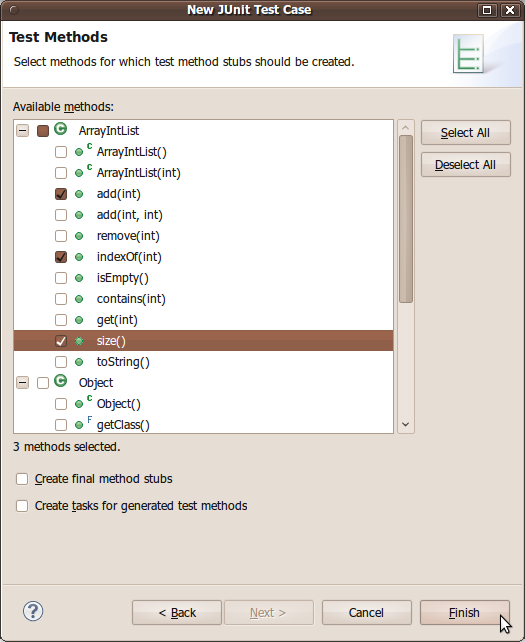Check the add(int, int) checkbox
Screen dimensions: 525x642
61,215
